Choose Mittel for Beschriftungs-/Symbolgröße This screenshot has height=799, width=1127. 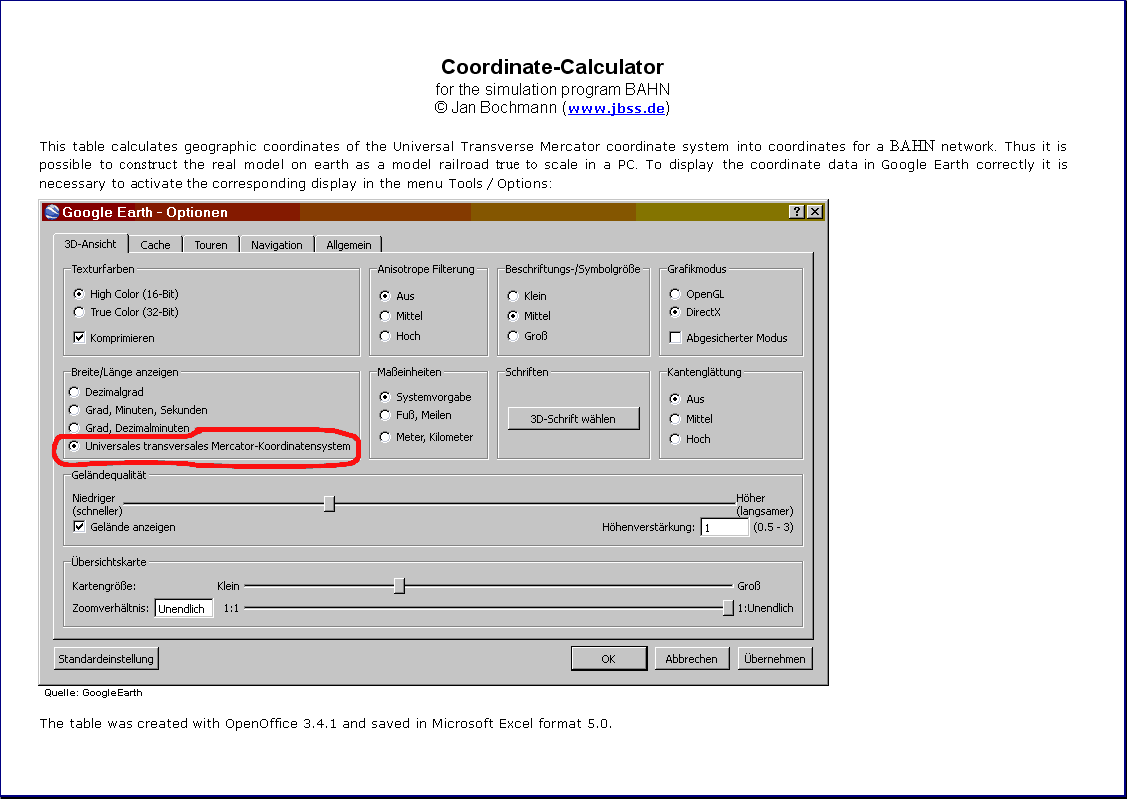(530, 316)
